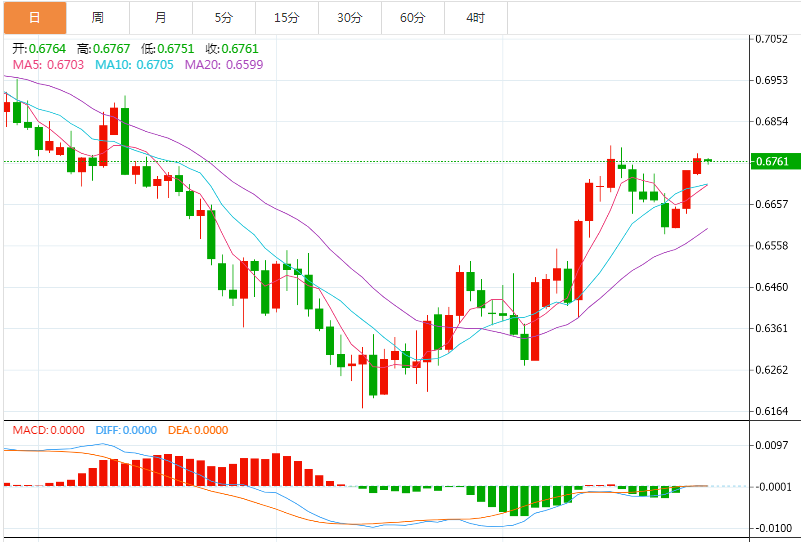The height and width of the screenshot is (542, 801).
Task: Click the -0.0100 MACD axis label
Action: point(772,528)
